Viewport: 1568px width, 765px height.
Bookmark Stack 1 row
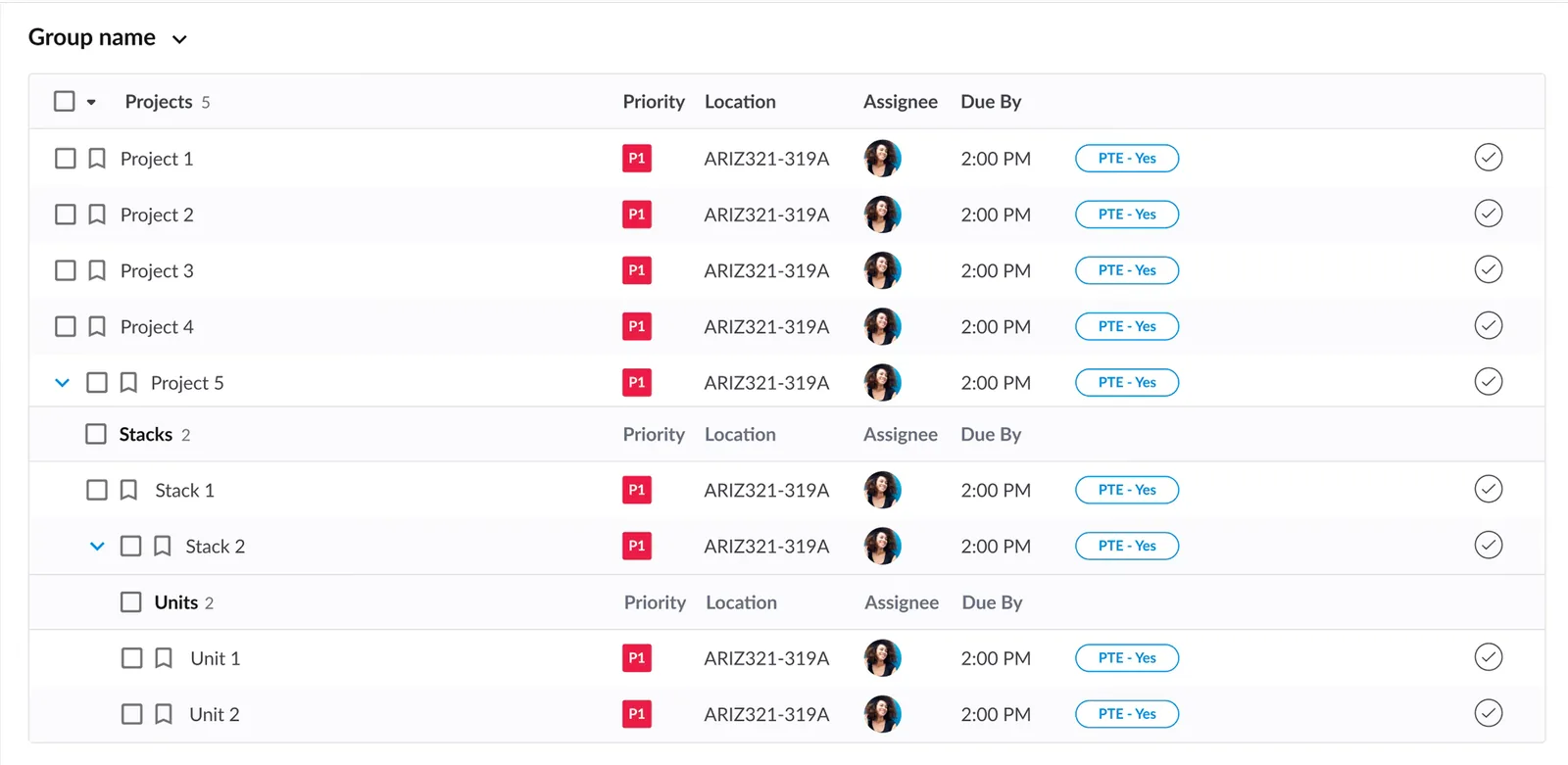[128, 490]
